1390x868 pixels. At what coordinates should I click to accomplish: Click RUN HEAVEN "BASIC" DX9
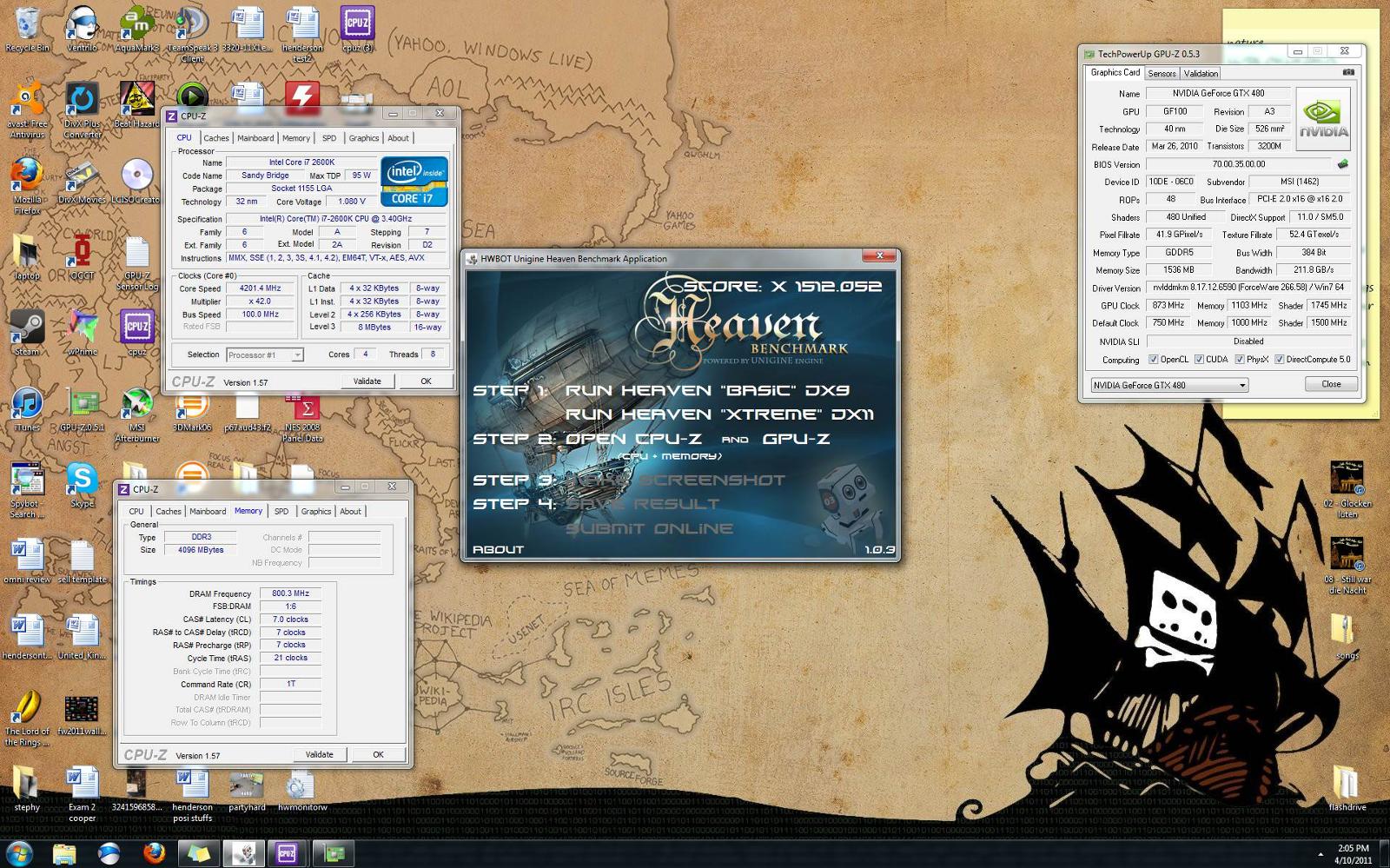707,391
